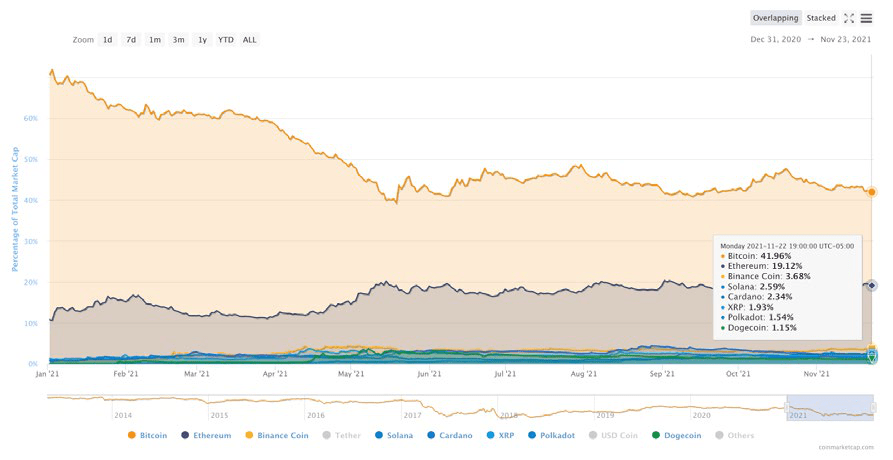Set zoom range to YTD

pyautogui.click(x=226, y=40)
